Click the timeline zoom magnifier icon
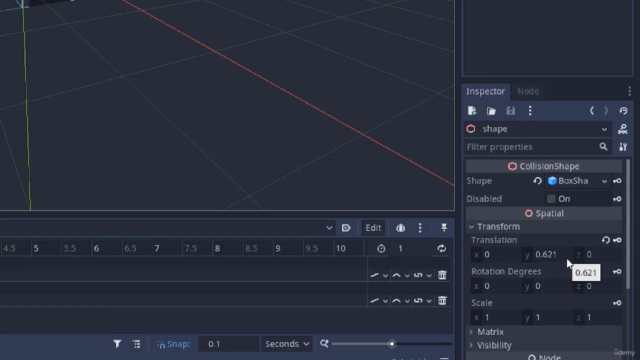Viewport: 640px width, 360px height. (x=324, y=344)
